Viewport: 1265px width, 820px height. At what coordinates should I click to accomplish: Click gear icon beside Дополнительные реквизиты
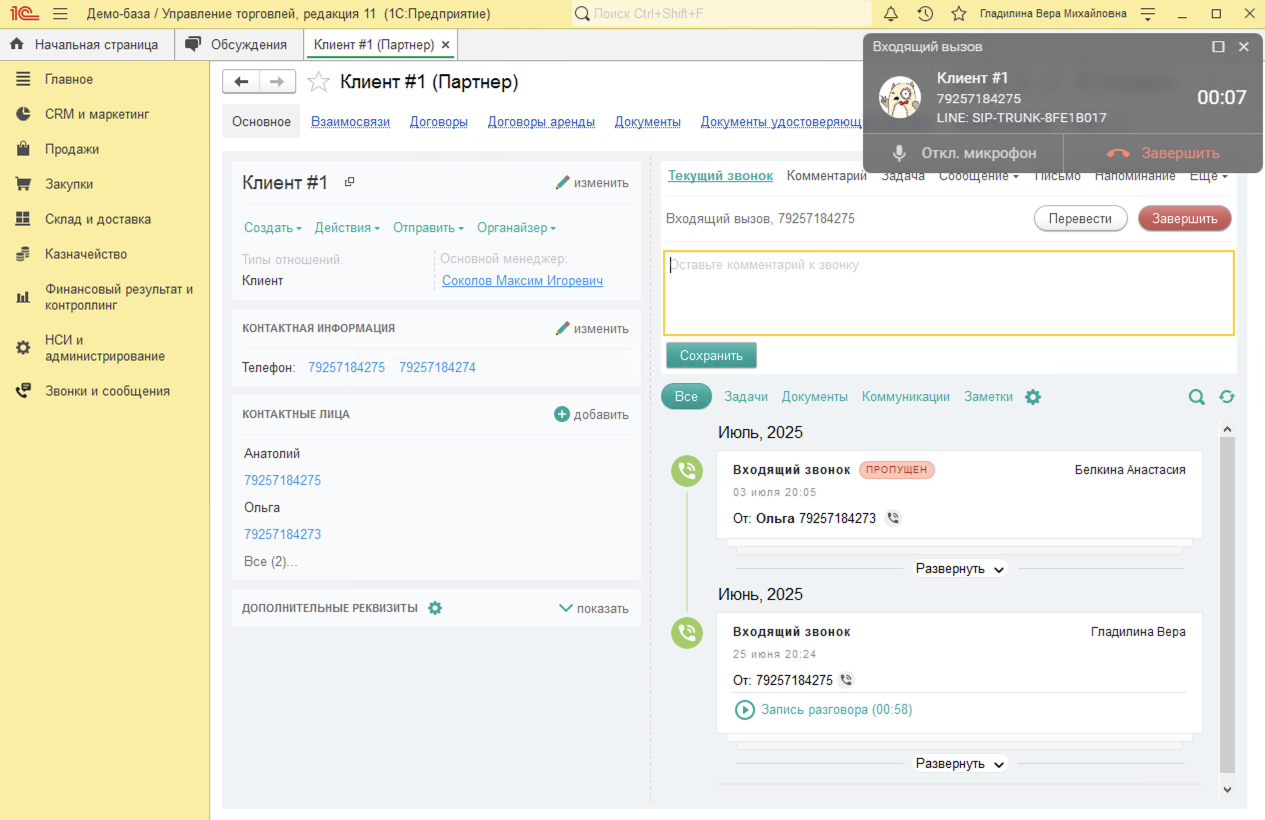coord(435,608)
